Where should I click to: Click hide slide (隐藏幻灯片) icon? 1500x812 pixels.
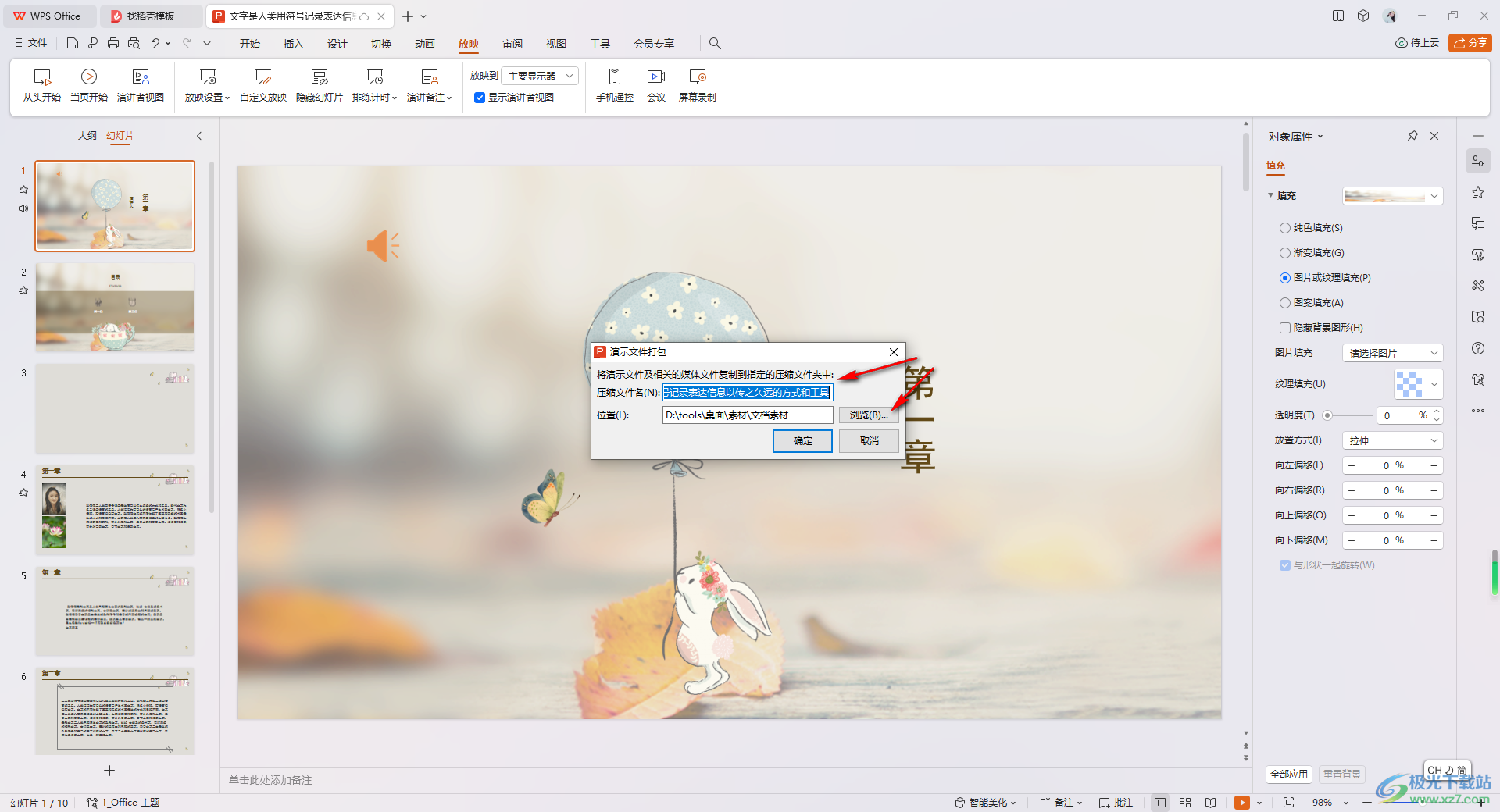pos(320,77)
